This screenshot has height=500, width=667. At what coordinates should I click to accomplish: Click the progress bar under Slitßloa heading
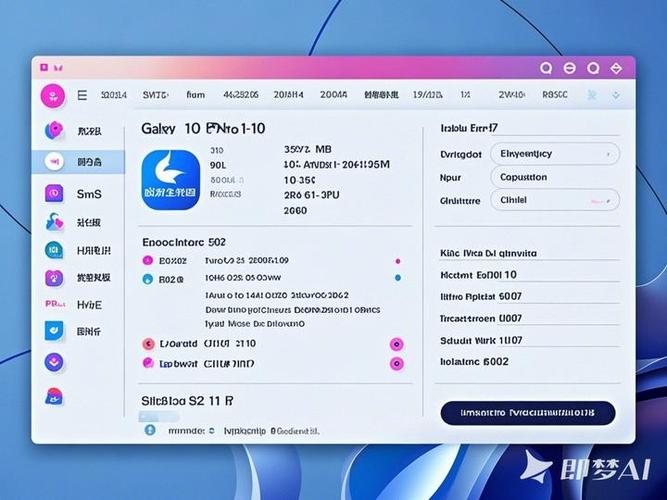pos(158,416)
